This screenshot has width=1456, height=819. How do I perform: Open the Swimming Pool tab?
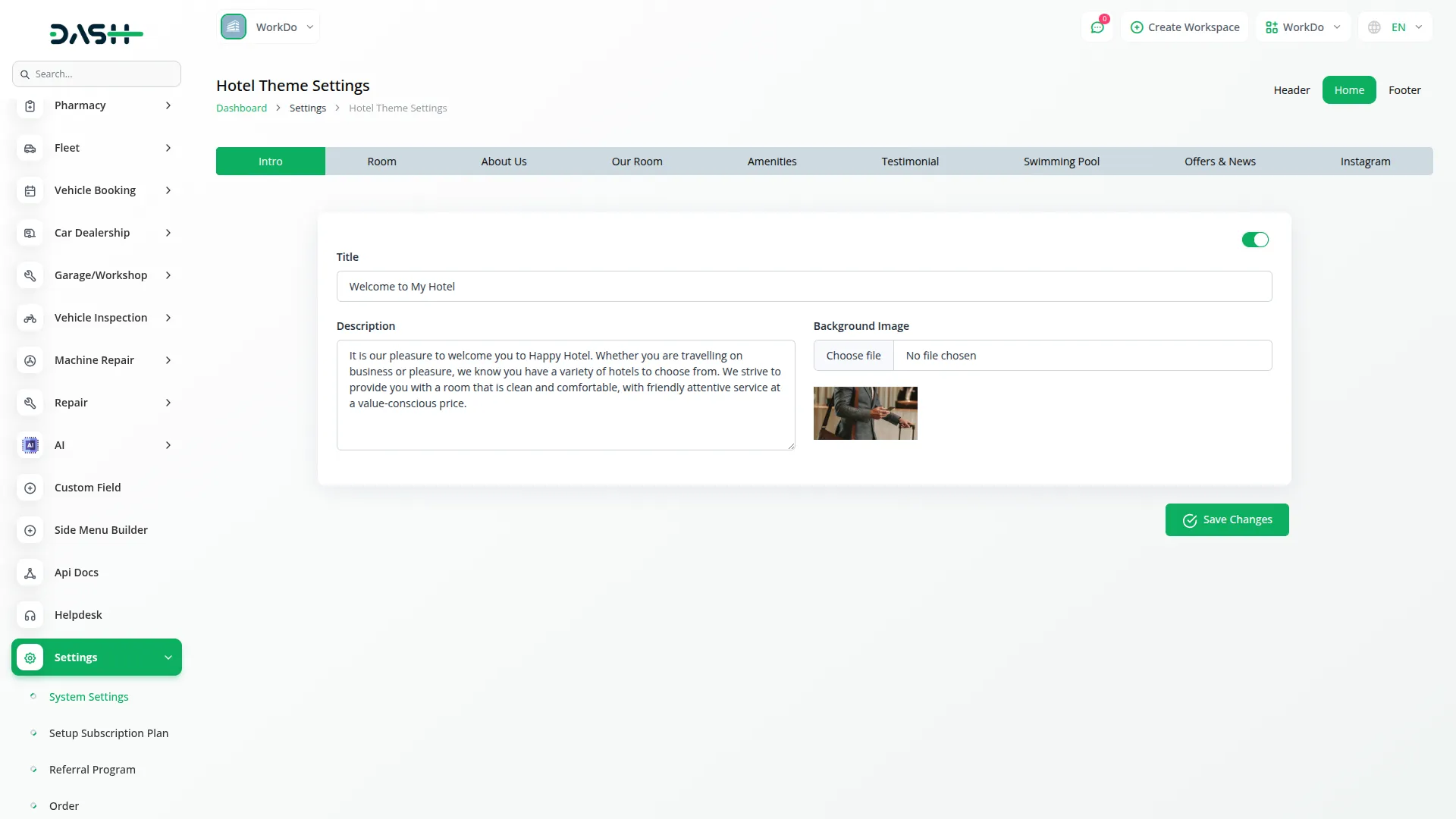click(1061, 161)
